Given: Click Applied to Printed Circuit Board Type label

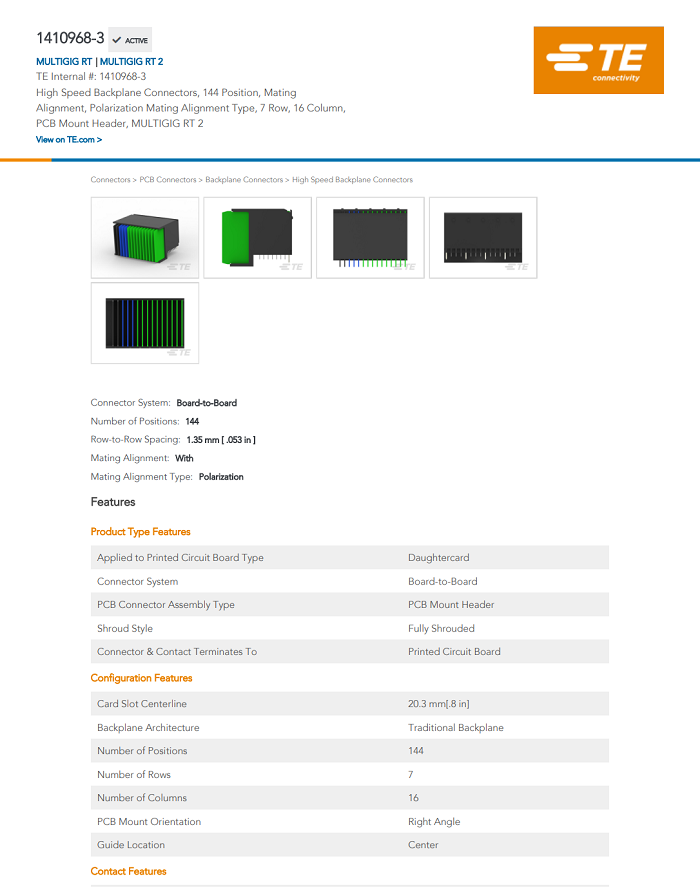Looking at the screenshot, I should click(181, 557).
